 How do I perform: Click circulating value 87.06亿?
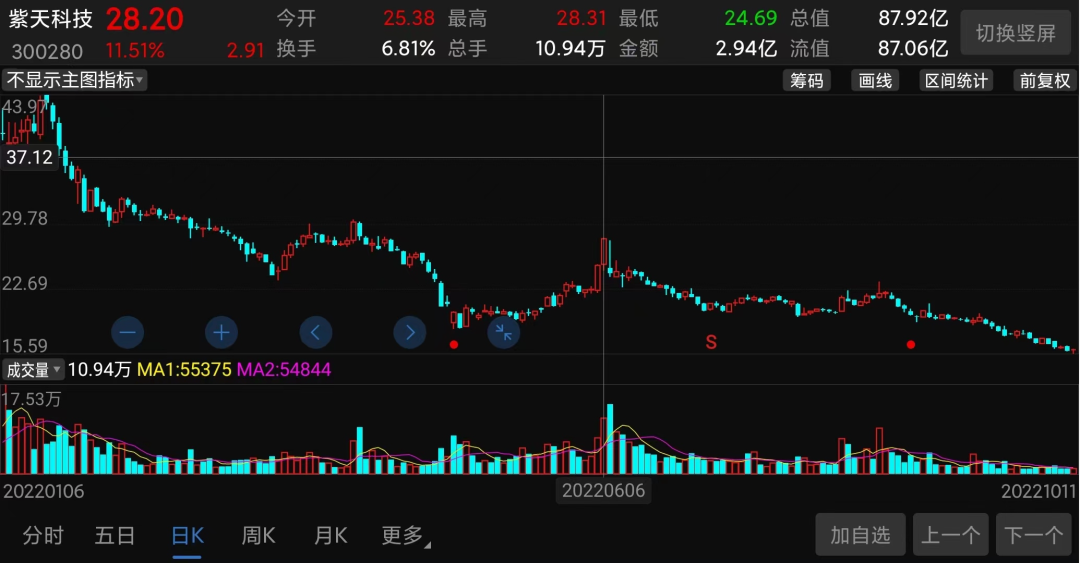913,48
